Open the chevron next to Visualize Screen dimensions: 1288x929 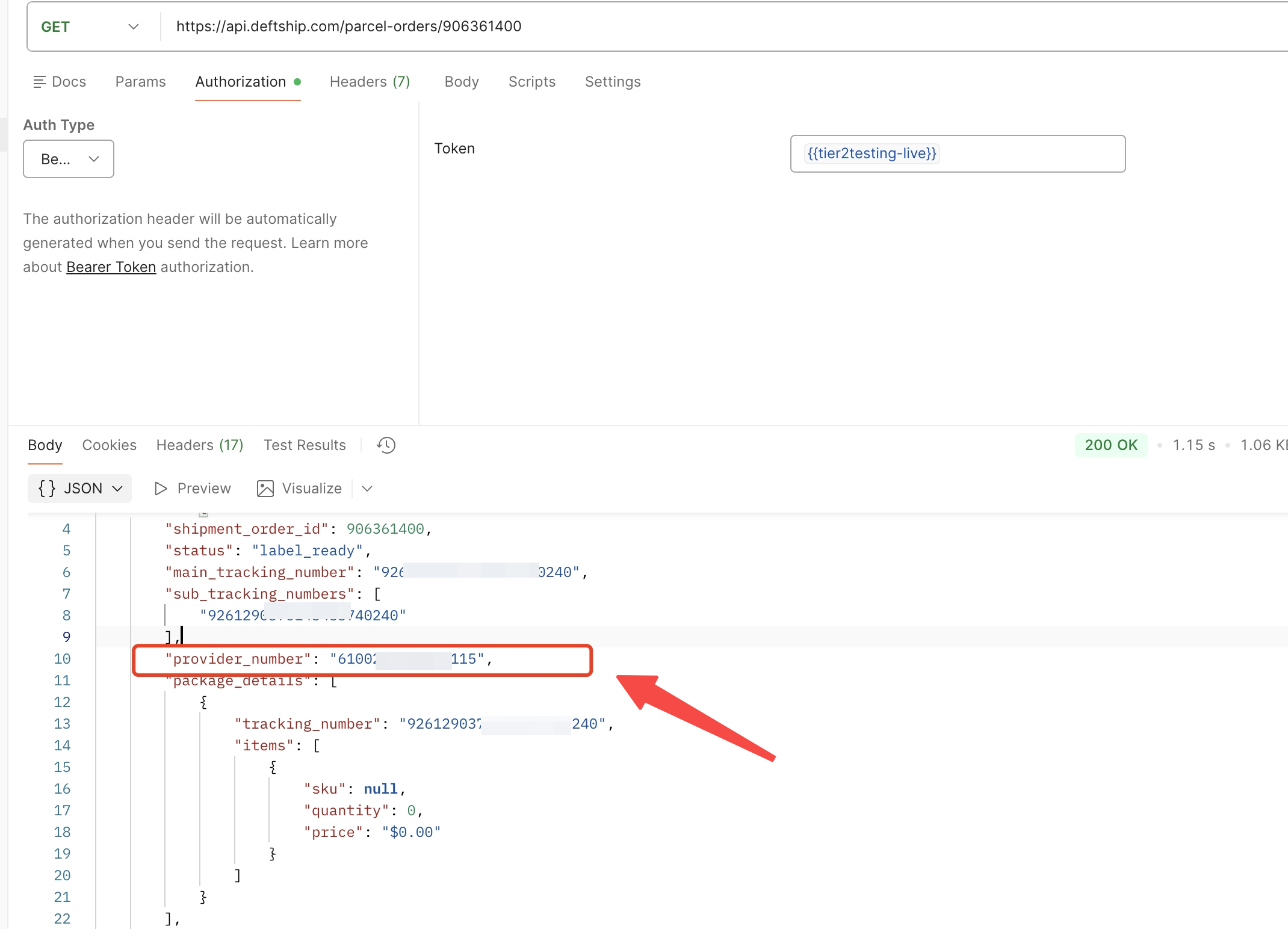367,489
